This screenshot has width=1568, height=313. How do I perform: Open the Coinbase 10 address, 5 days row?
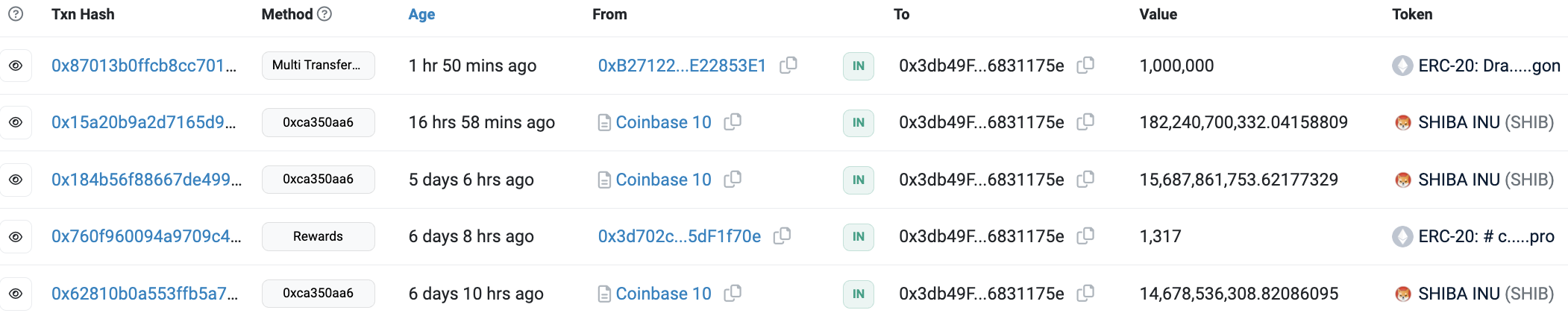pos(663,180)
